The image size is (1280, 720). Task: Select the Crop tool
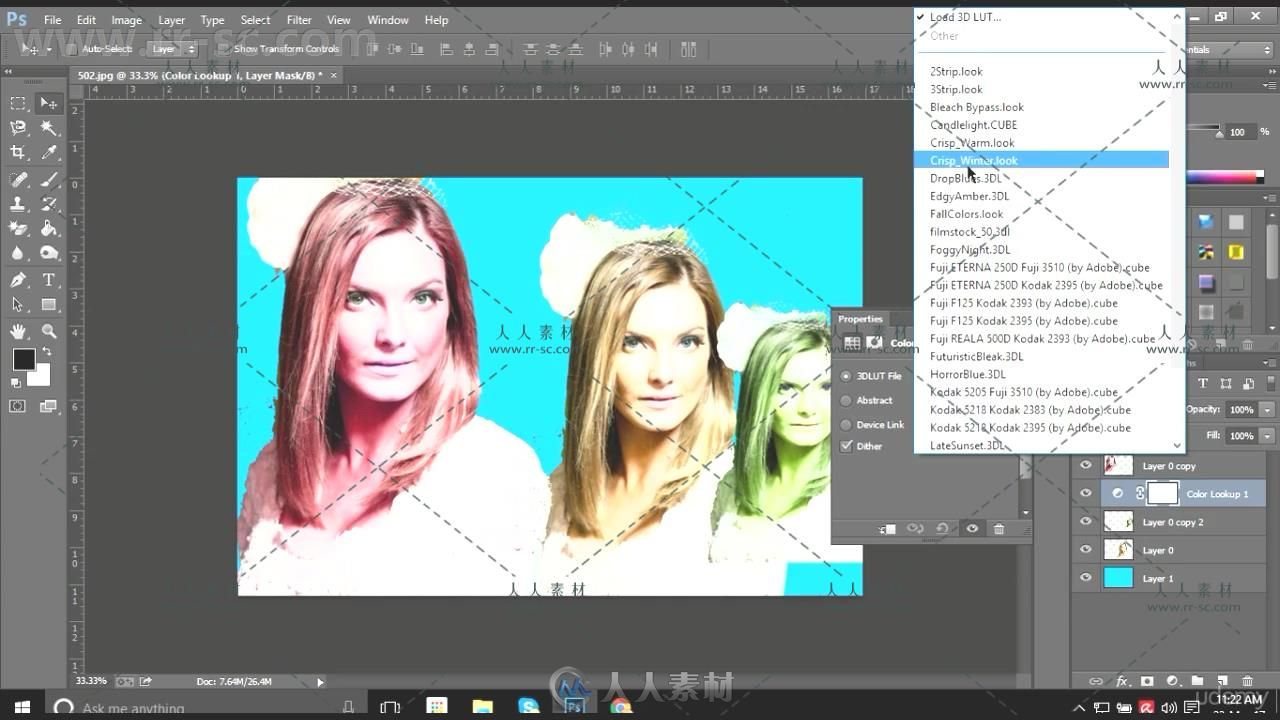pyautogui.click(x=18, y=153)
